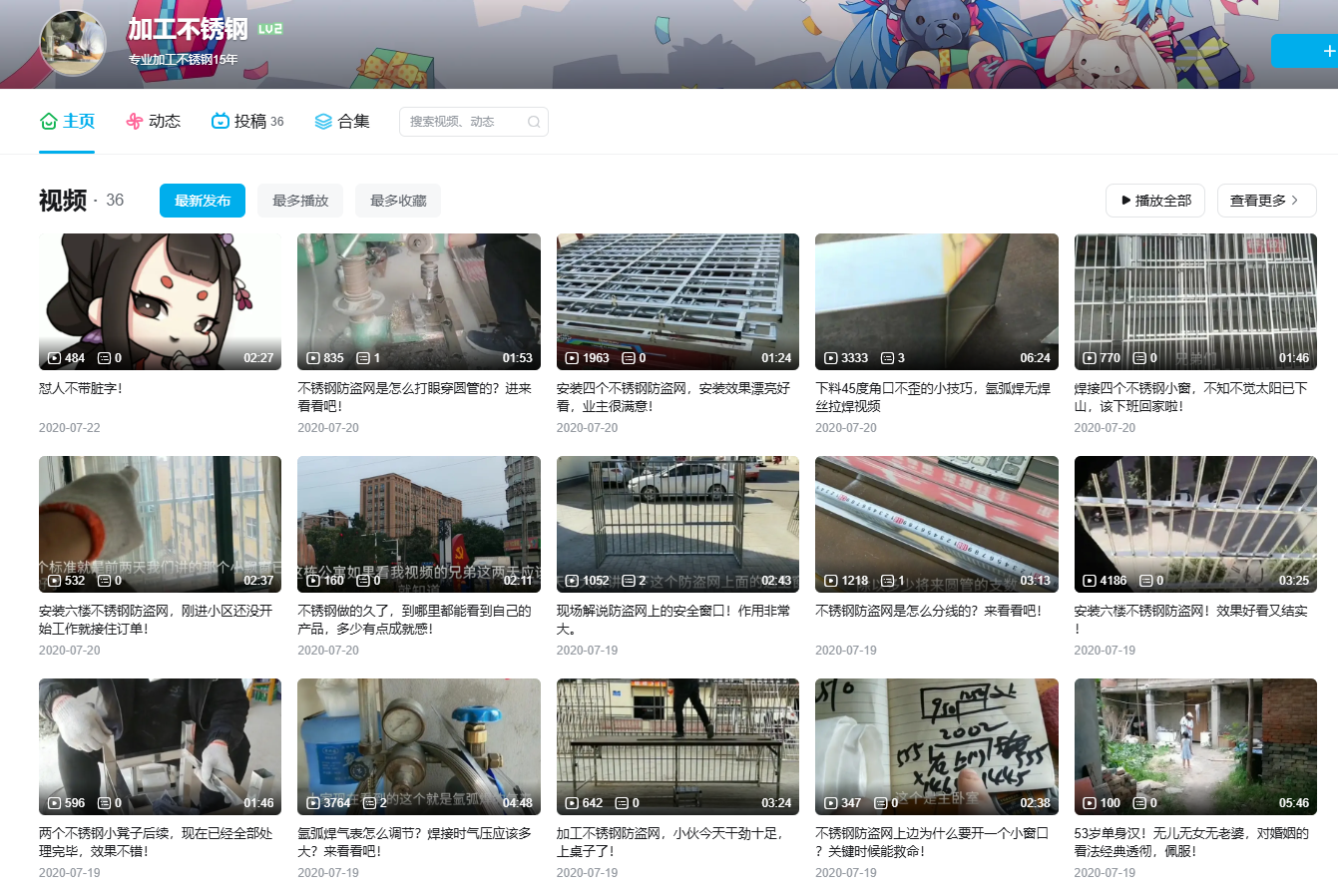1338x896 pixels.
Task: Click the LV2 level badge
Action: 270,29
